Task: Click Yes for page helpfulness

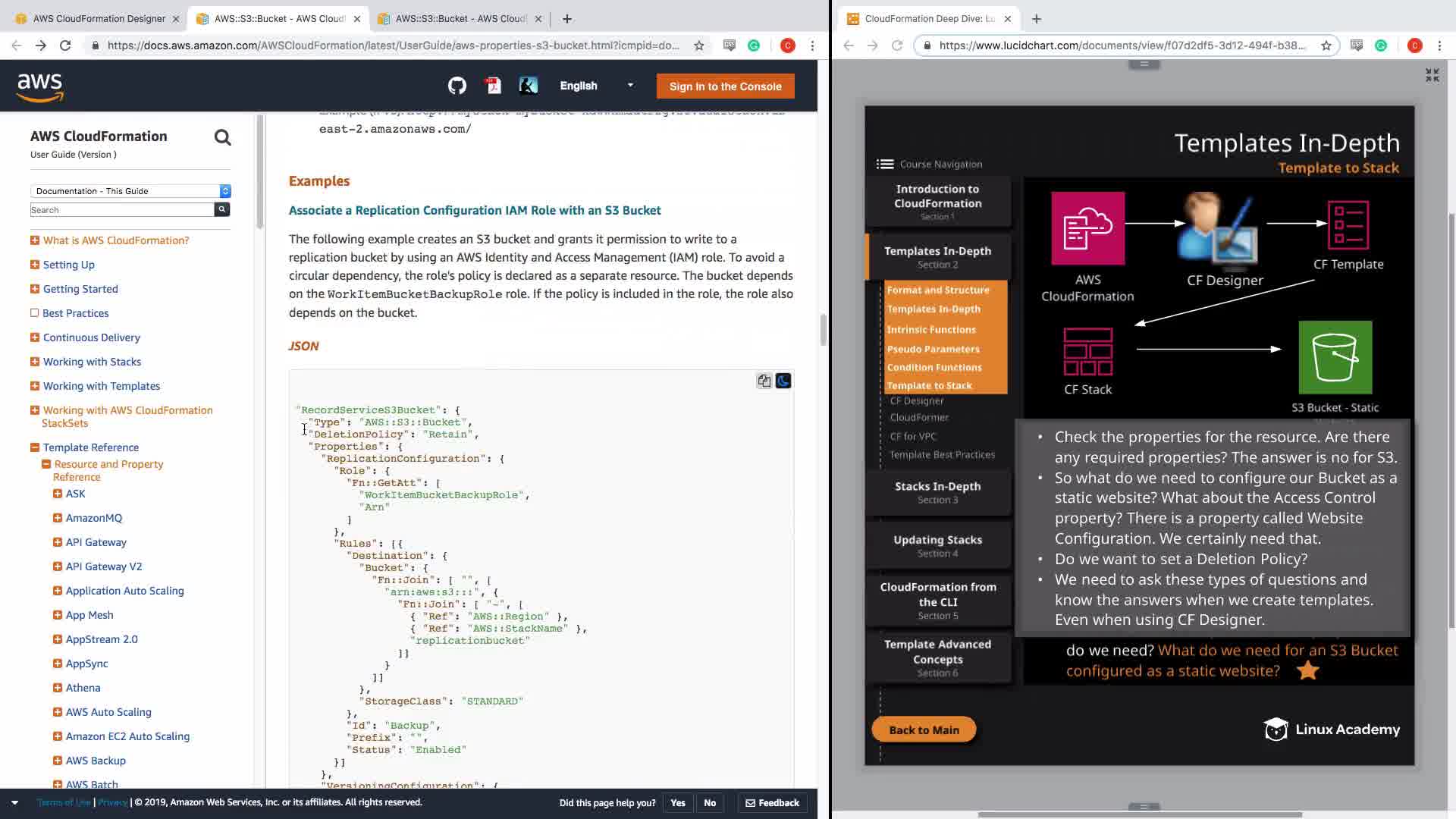Action: click(x=677, y=802)
